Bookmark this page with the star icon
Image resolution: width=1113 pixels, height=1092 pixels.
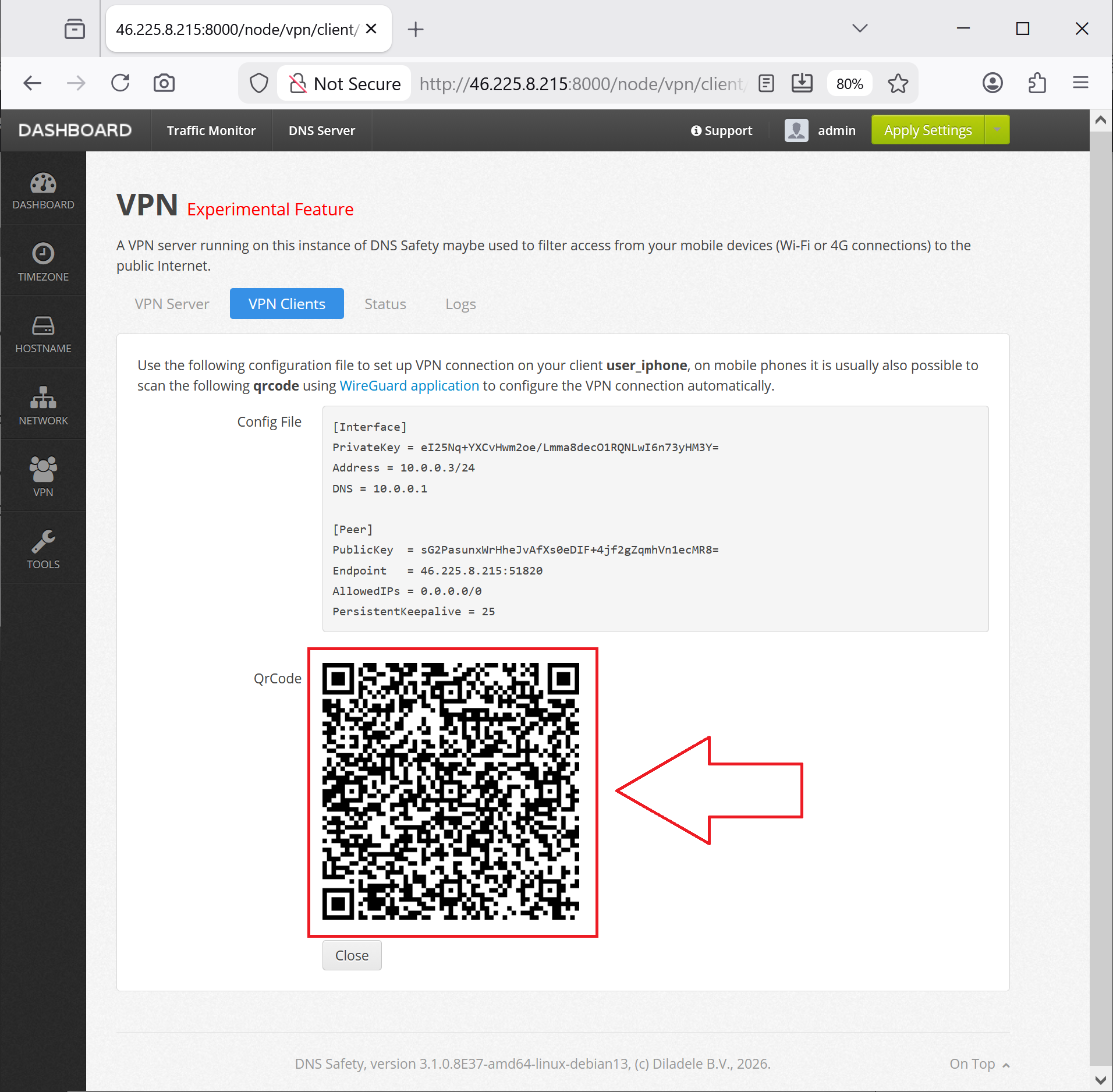(898, 83)
